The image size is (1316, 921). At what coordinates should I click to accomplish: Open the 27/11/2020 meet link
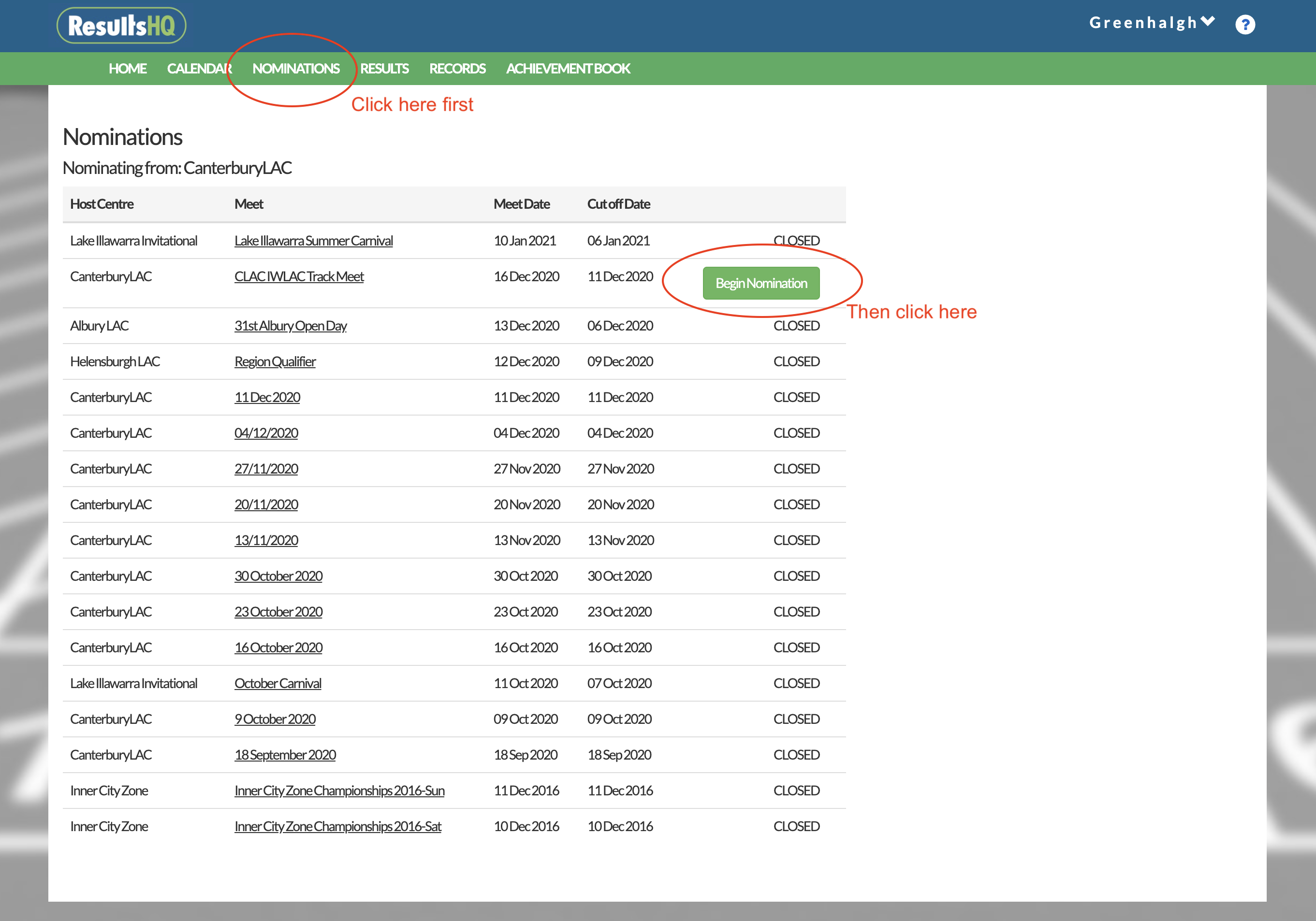click(266, 469)
